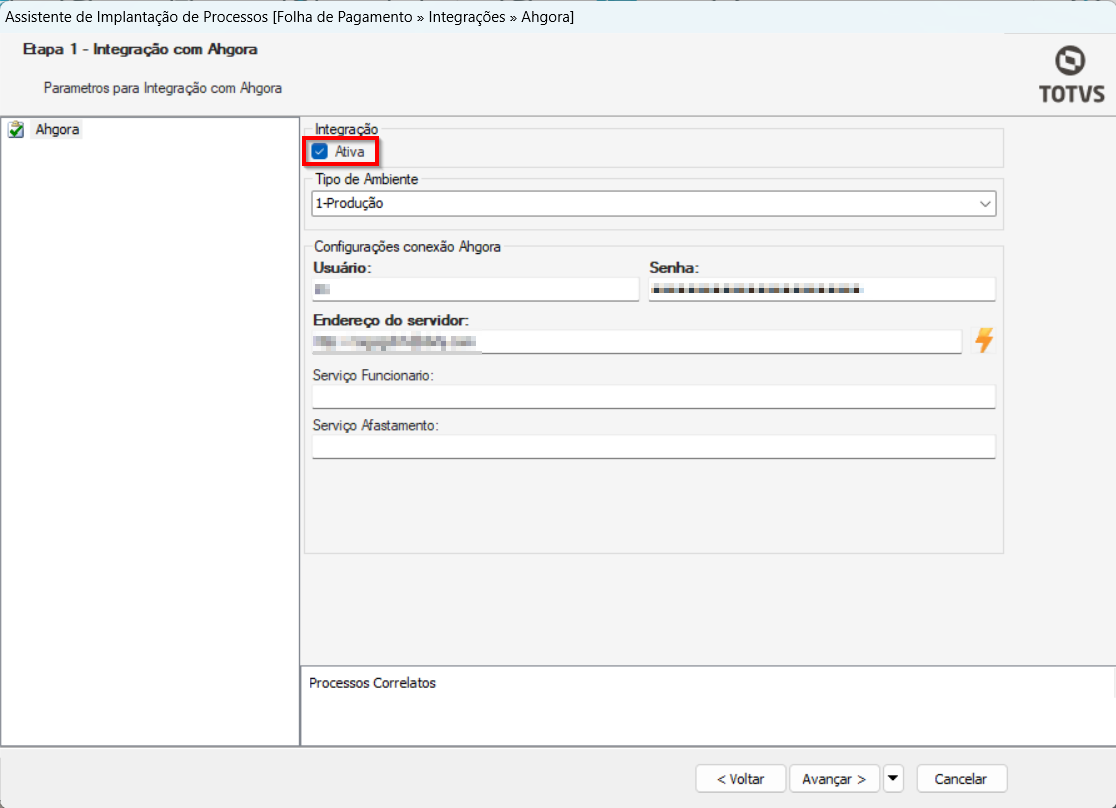Click the Usuário input field
Image resolution: width=1116 pixels, height=808 pixels.
475,289
